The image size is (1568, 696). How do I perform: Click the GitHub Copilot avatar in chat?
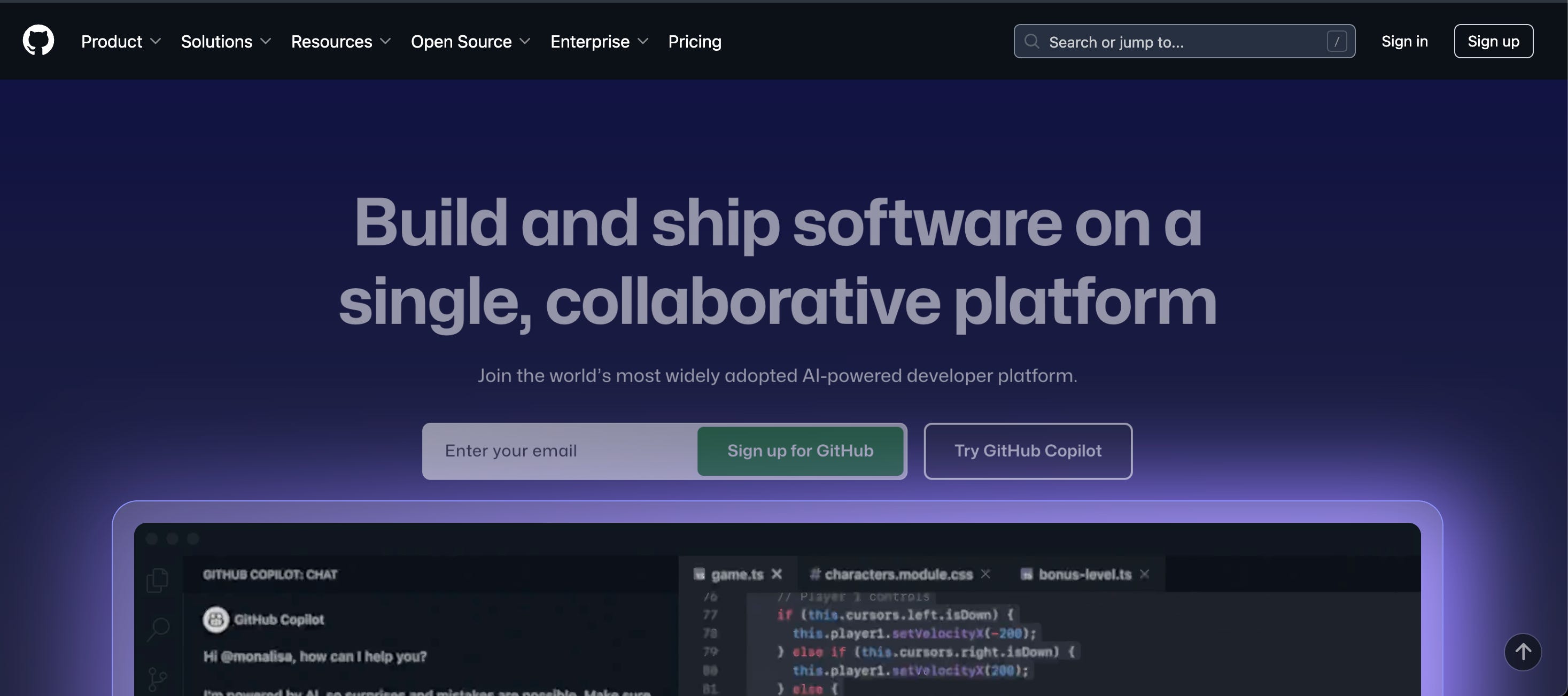tap(215, 619)
